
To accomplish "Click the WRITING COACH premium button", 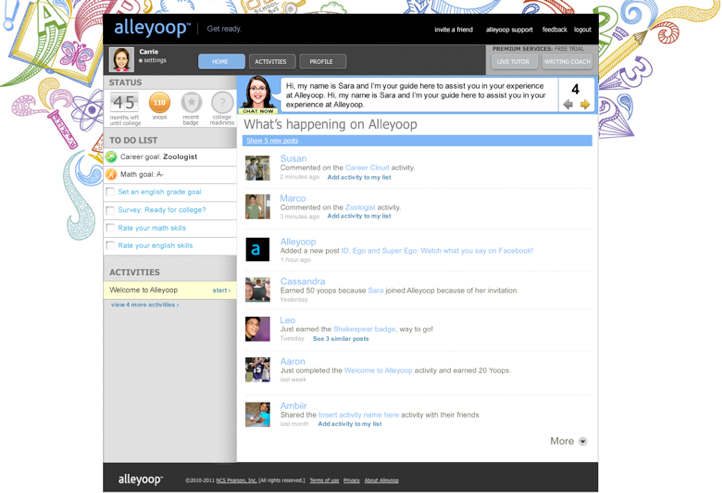I will coord(567,62).
